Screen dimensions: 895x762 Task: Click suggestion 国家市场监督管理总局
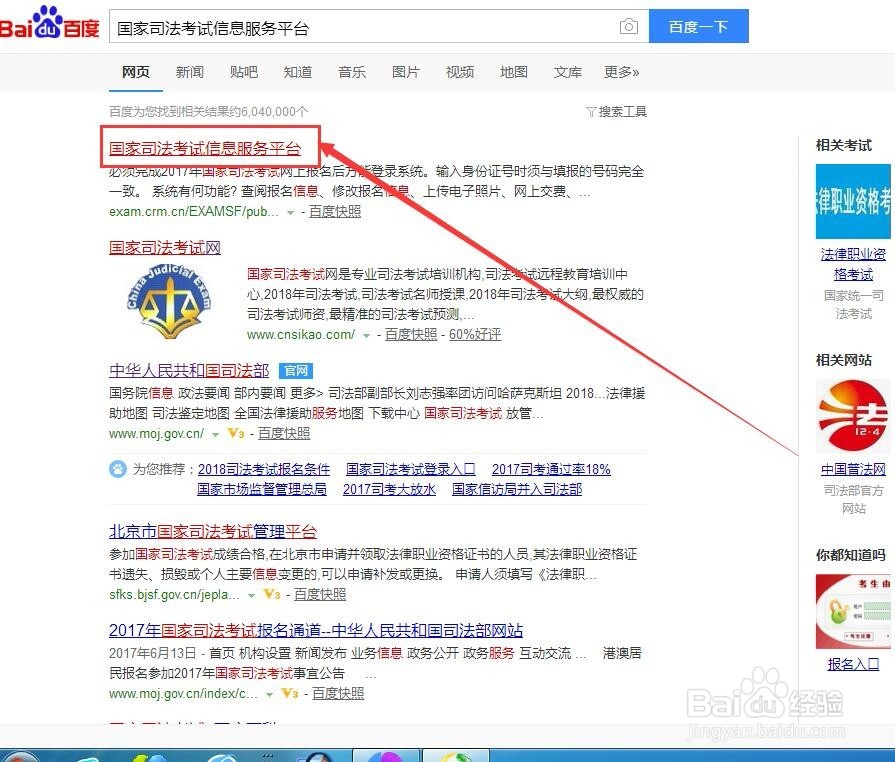pyautogui.click(x=262, y=489)
